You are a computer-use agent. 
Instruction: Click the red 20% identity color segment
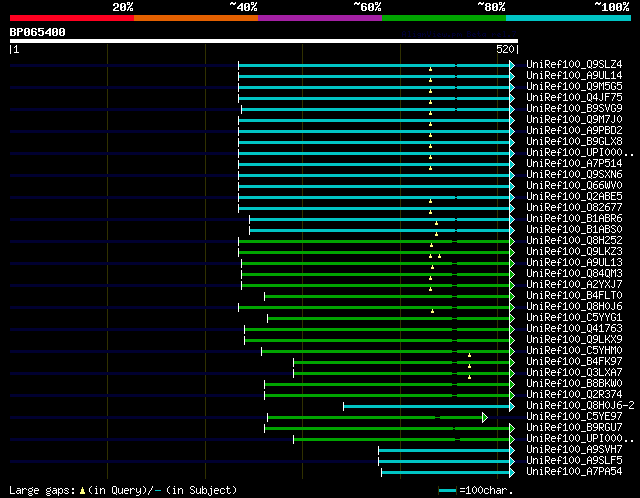point(72,18)
